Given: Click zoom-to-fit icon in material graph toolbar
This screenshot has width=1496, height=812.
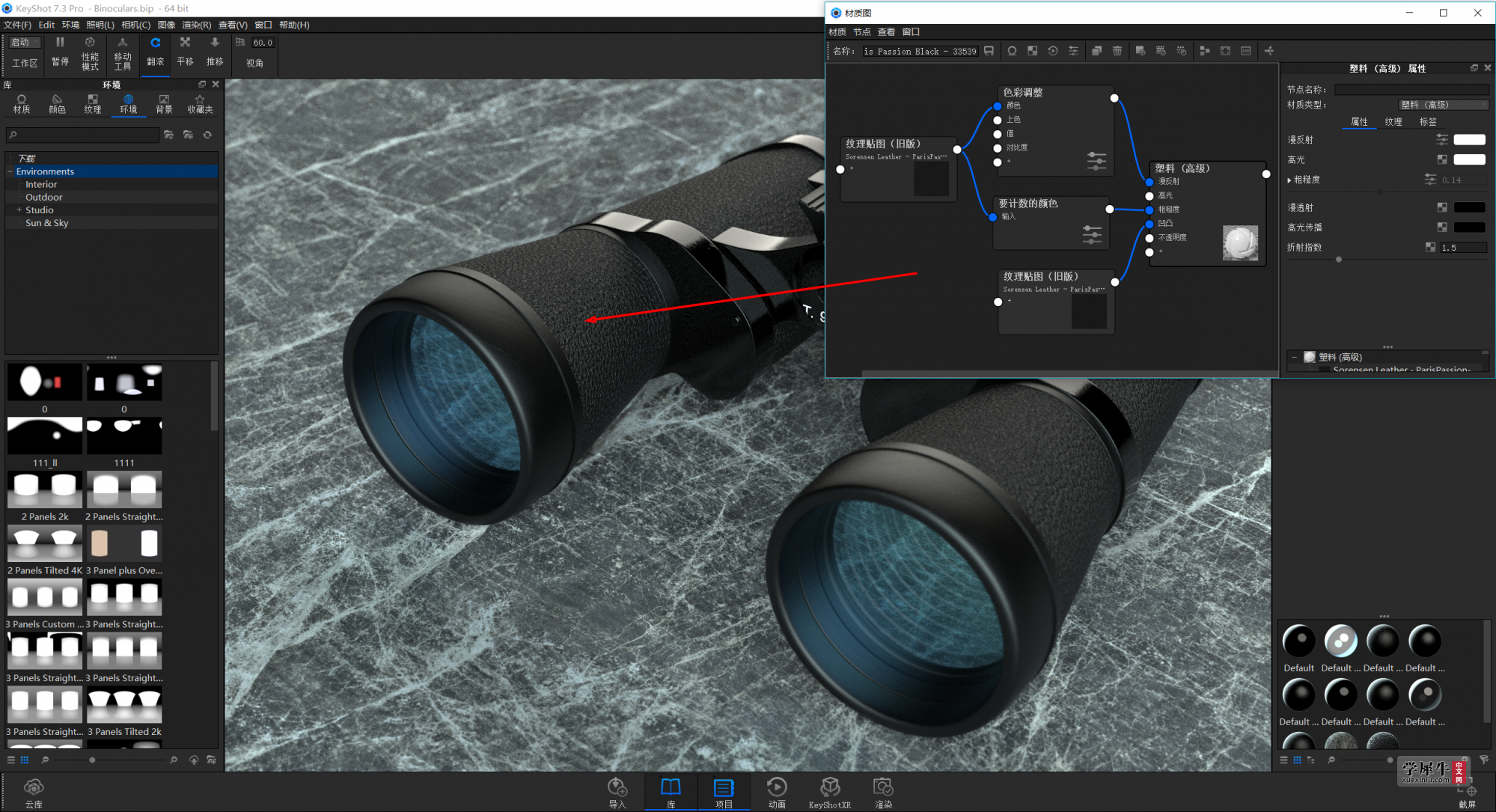Looking at the screenshot, I should pyautogui.click(x=1225, y=51).
